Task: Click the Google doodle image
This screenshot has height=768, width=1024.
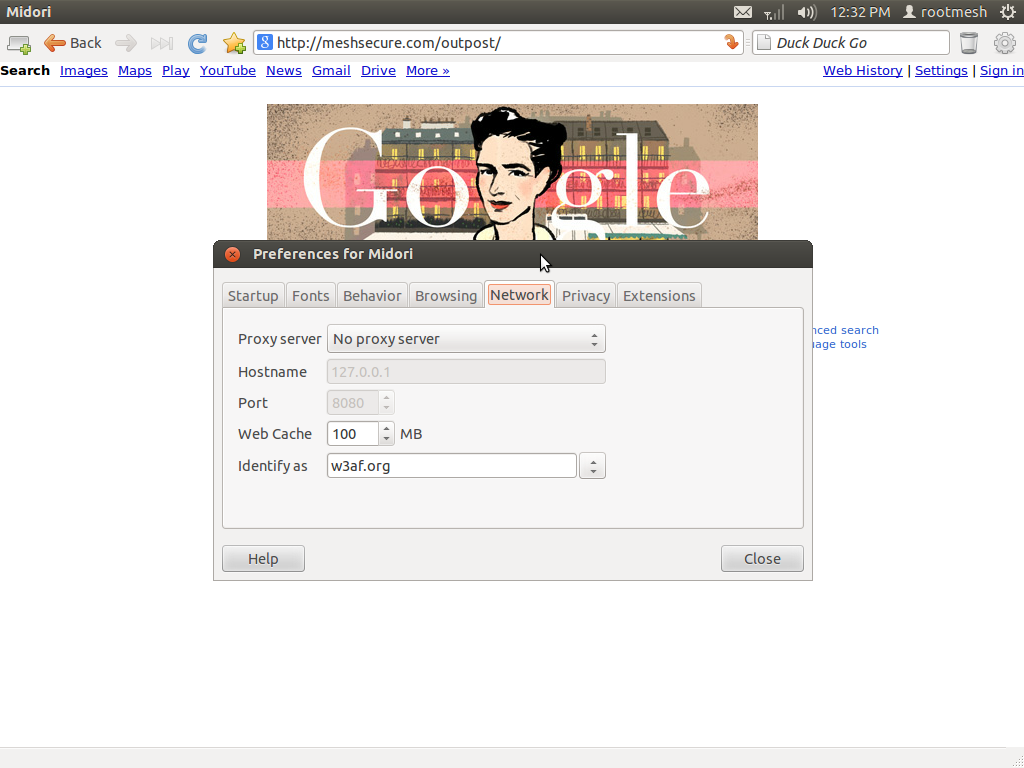Action: (x=512, y=172)
